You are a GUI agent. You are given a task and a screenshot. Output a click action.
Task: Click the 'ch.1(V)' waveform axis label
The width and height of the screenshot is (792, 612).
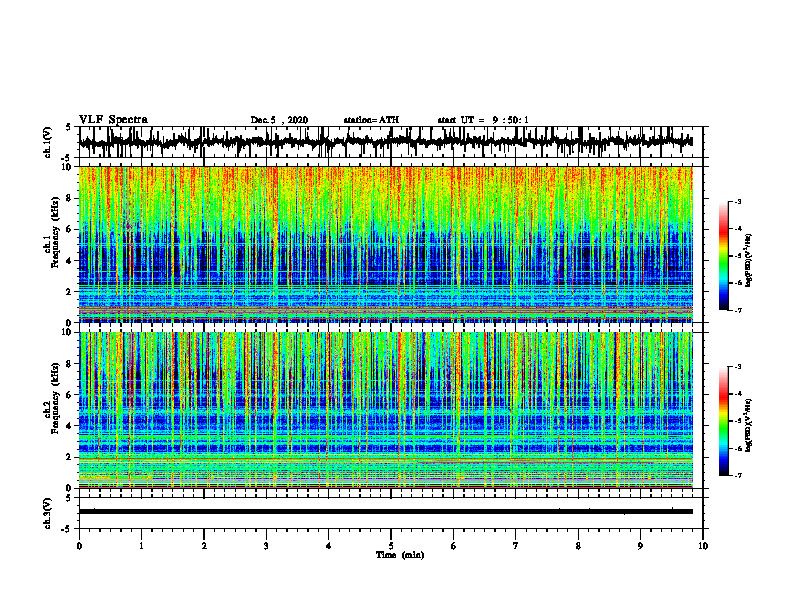[x=48, y=142]
